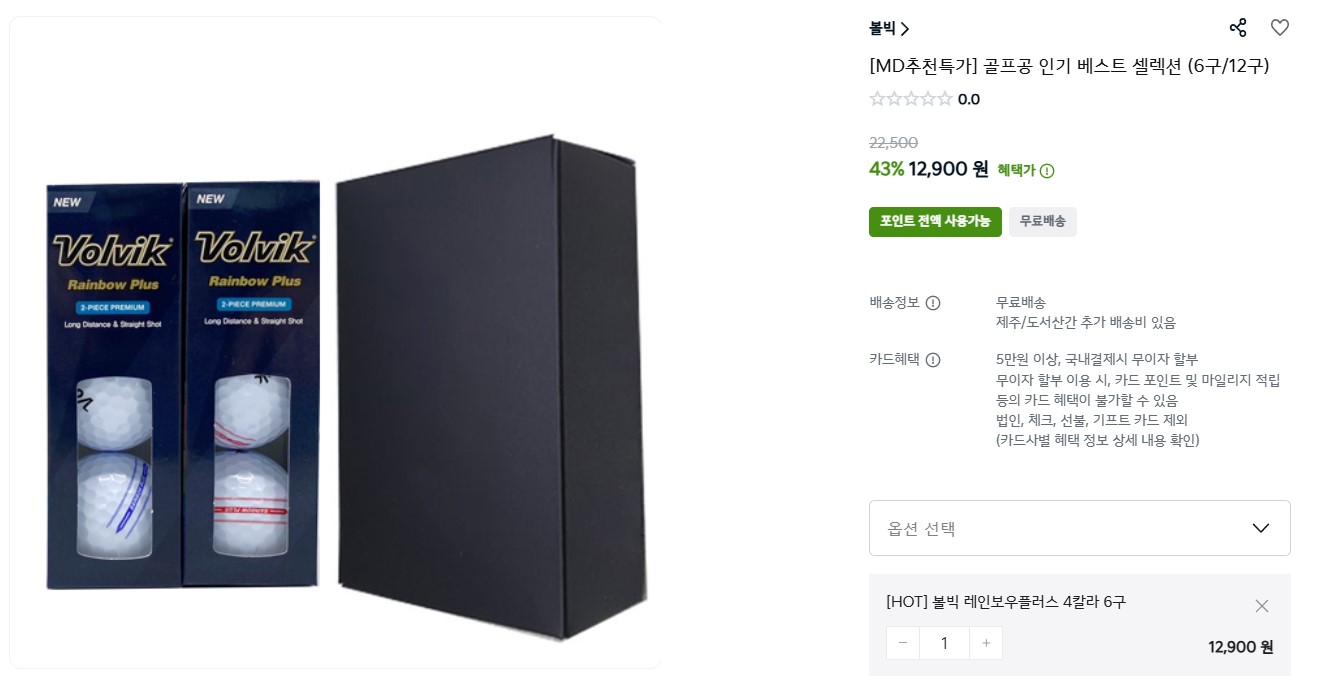
Task: Add product to wishlist with heart icon
Action: click(x=1280, y=28)
